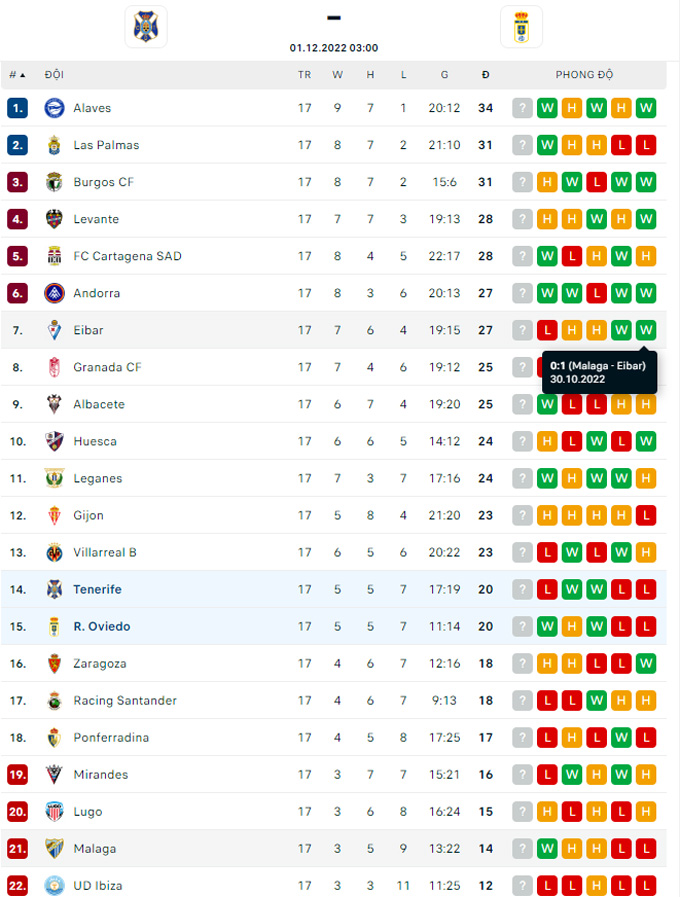Open the Lugo team crest
680x897 pixels.
point(54,812)
